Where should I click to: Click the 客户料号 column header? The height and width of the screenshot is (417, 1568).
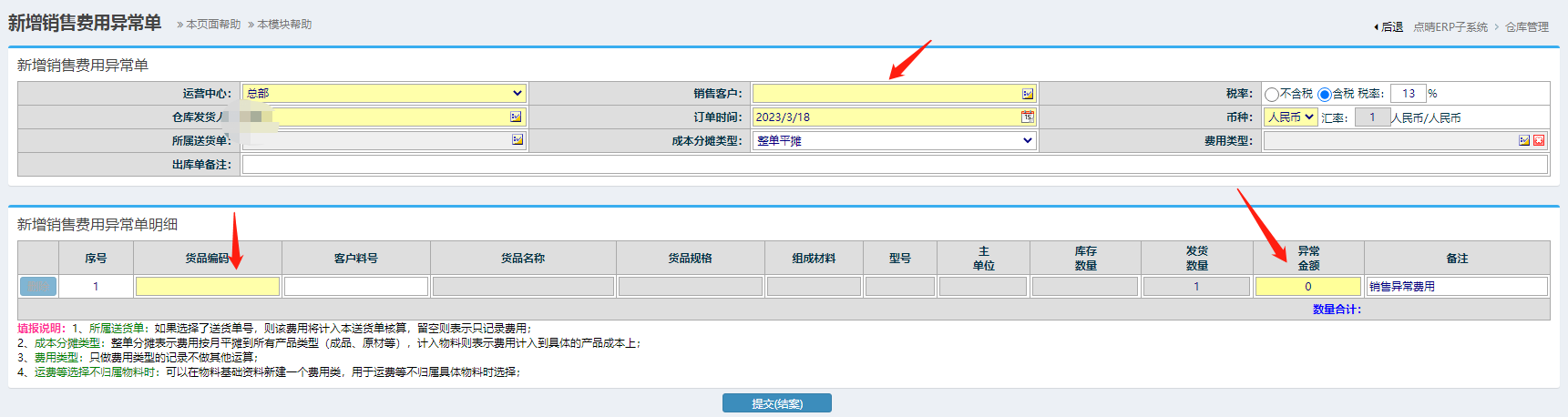(x=356, y=258)
